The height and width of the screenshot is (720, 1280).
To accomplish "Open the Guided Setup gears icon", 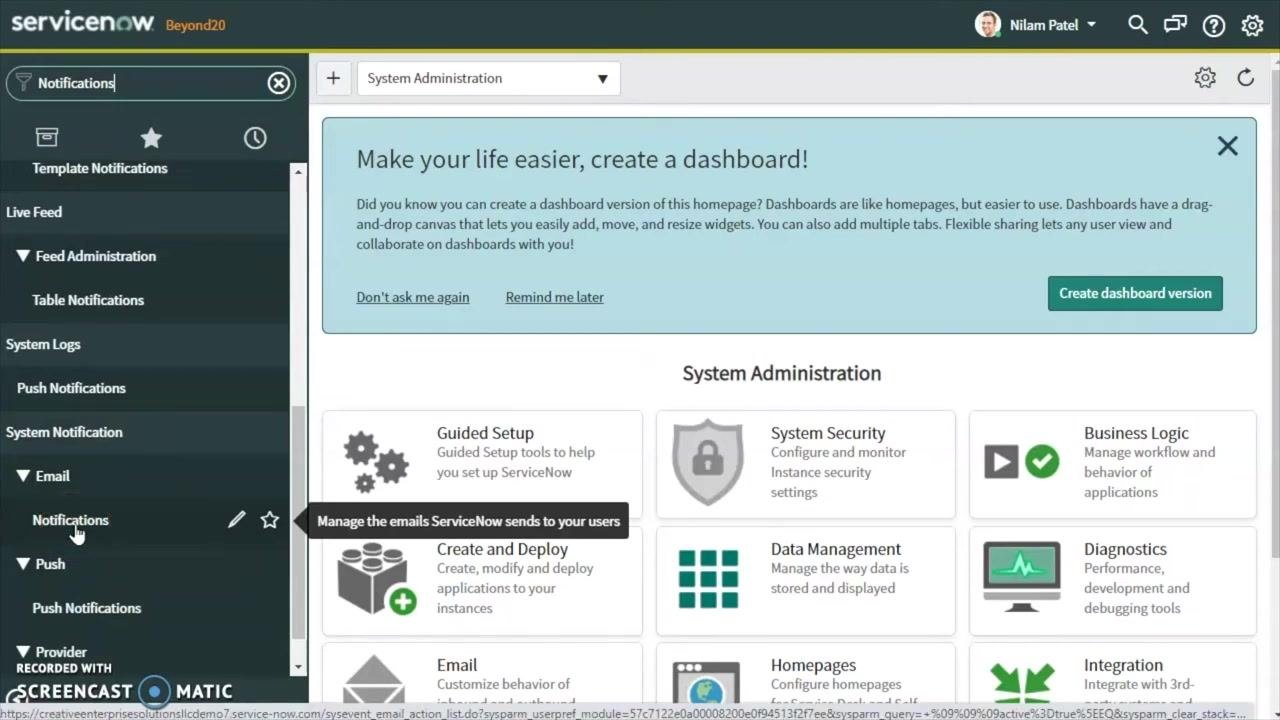I will coord(376,462).
